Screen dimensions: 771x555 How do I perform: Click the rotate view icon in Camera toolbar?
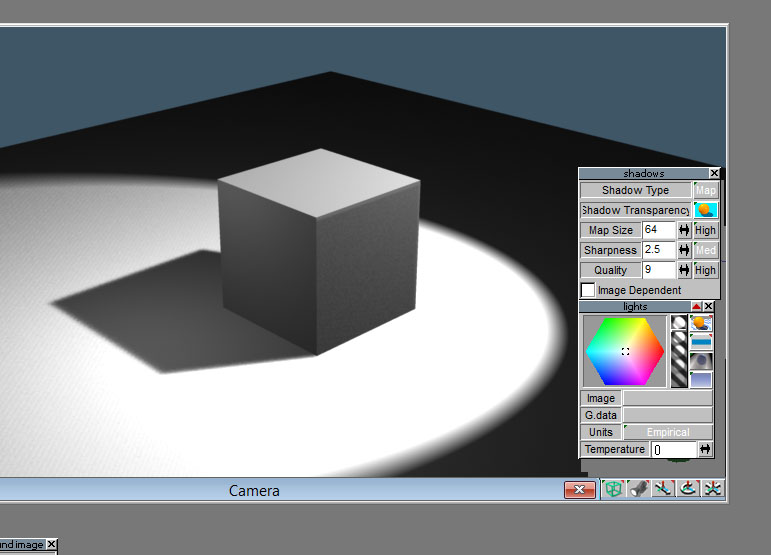pyautogui.click(x=688, y=489)
